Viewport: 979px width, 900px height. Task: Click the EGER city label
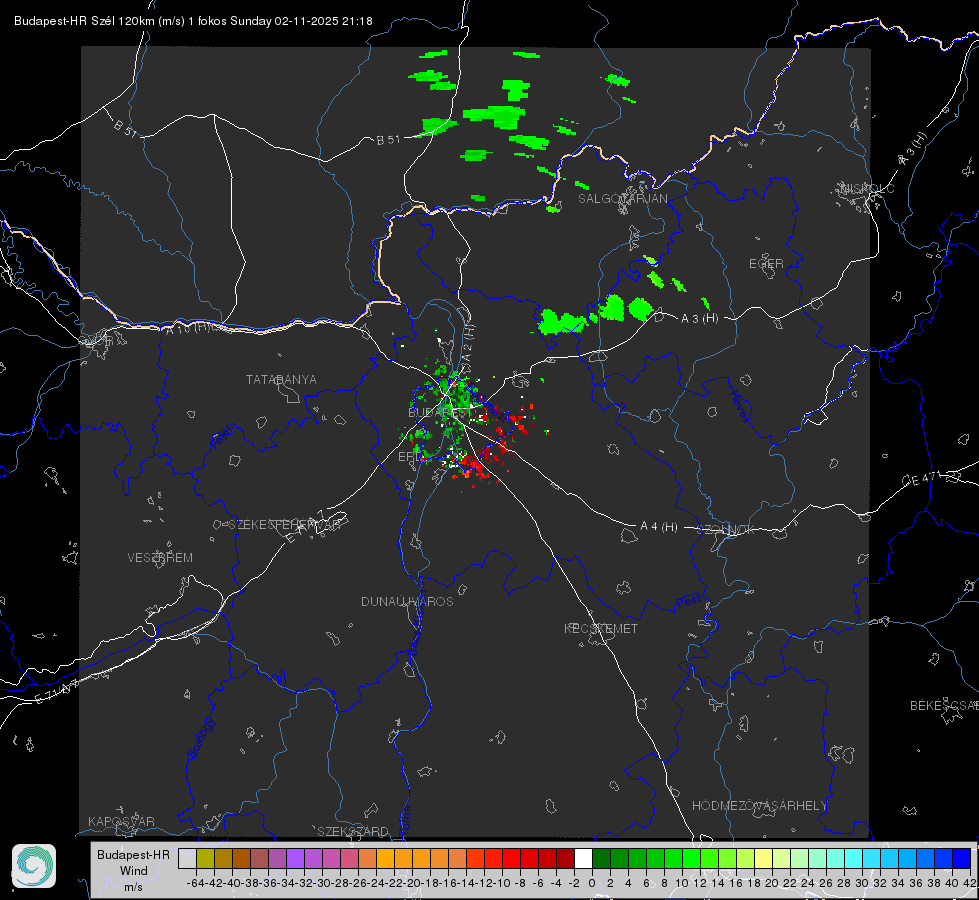[x=766, y=264]
